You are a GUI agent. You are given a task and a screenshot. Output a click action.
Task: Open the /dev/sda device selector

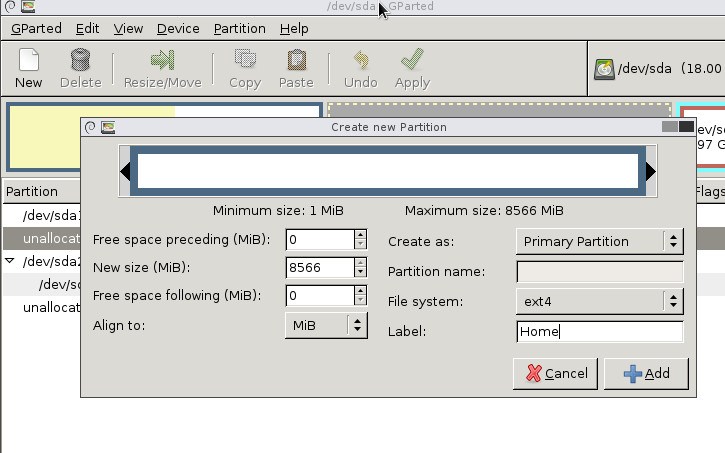657,69
